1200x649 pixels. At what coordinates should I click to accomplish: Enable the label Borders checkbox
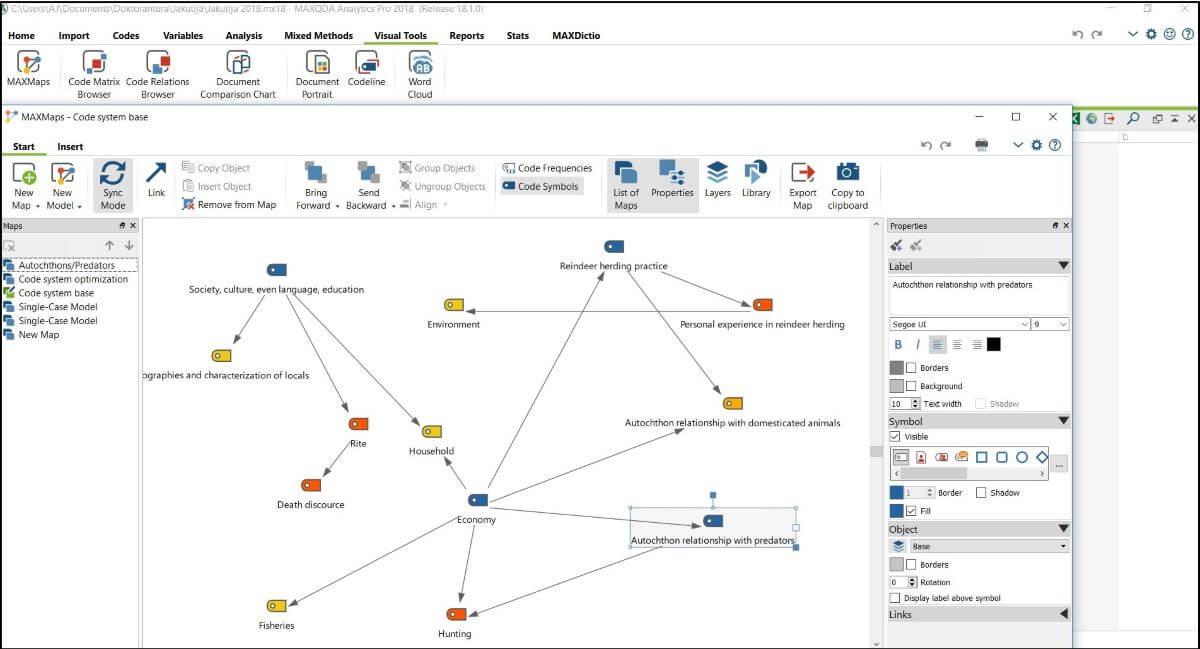tap(911, 368)
